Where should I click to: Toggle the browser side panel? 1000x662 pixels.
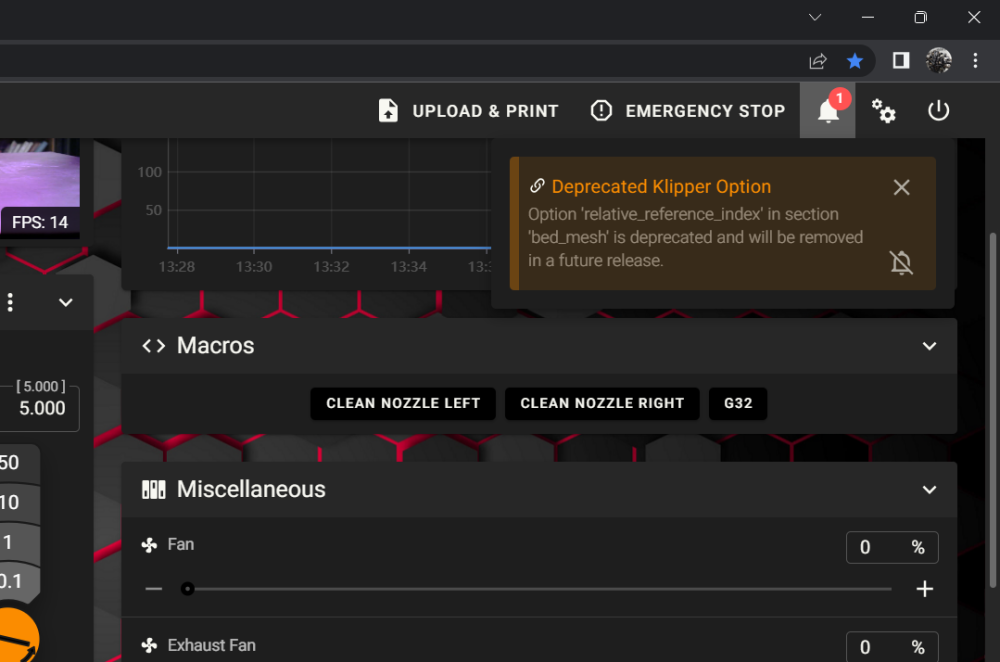pos(901,61)
